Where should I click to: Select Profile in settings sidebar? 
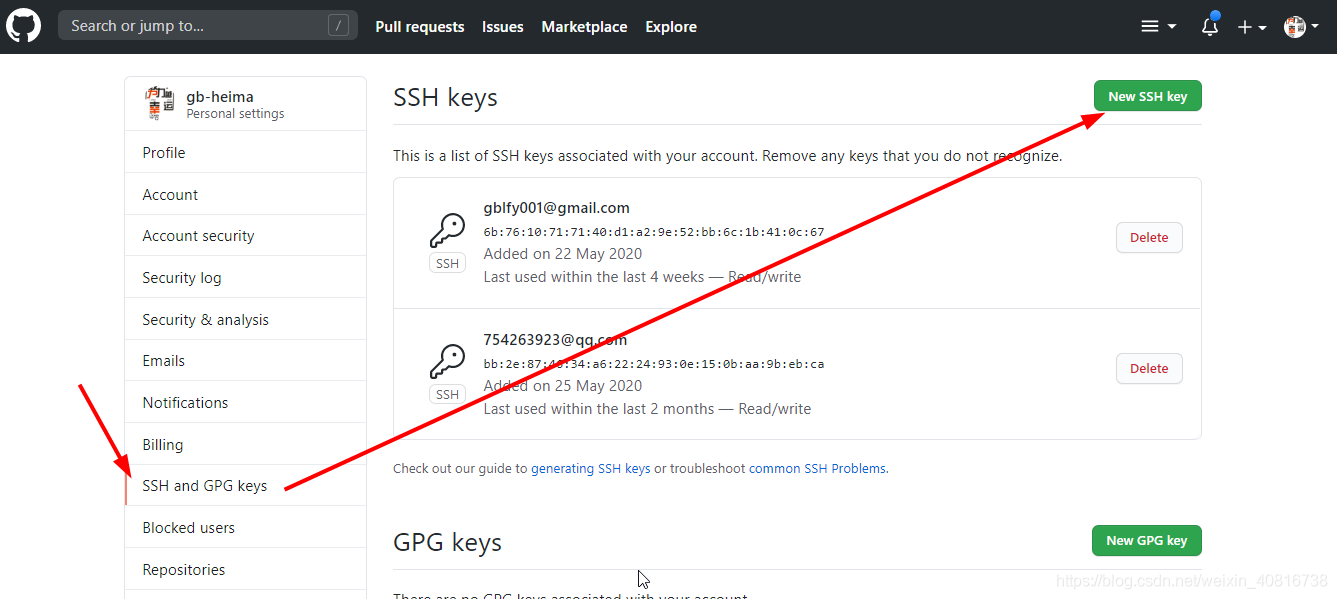246,152
